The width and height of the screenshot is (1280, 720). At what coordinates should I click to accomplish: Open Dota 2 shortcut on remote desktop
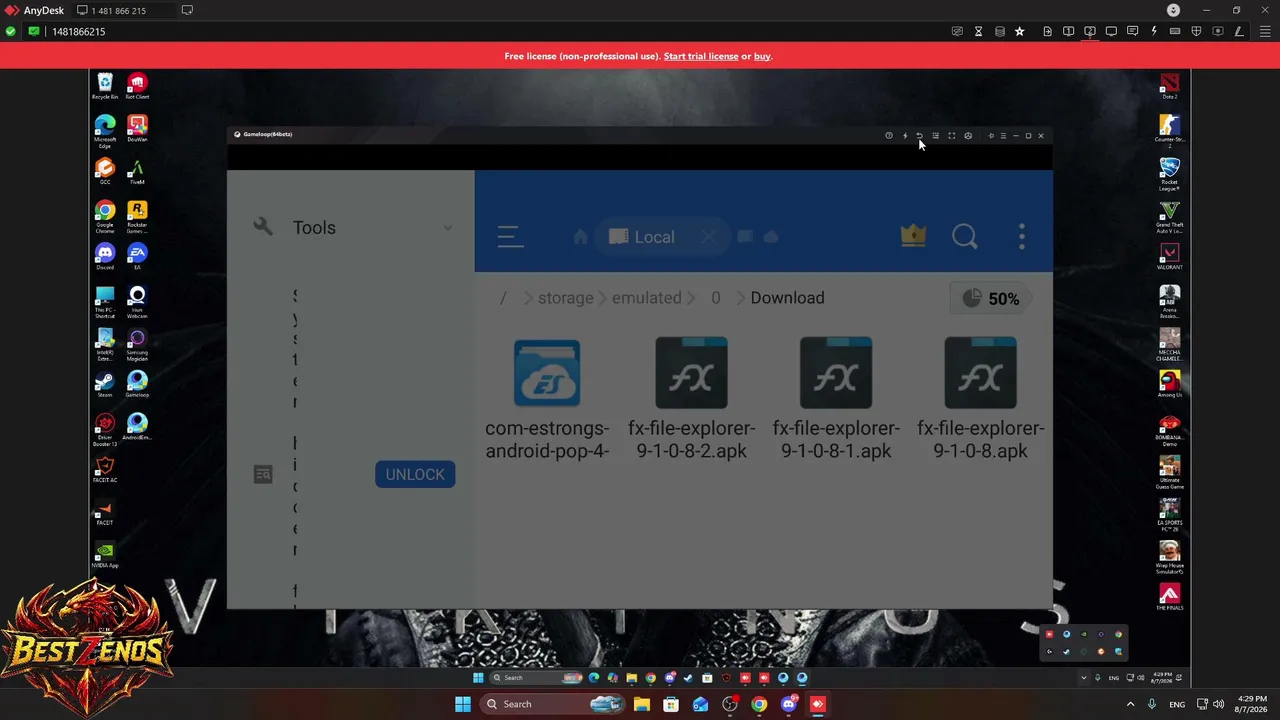tap(1169, 86)
